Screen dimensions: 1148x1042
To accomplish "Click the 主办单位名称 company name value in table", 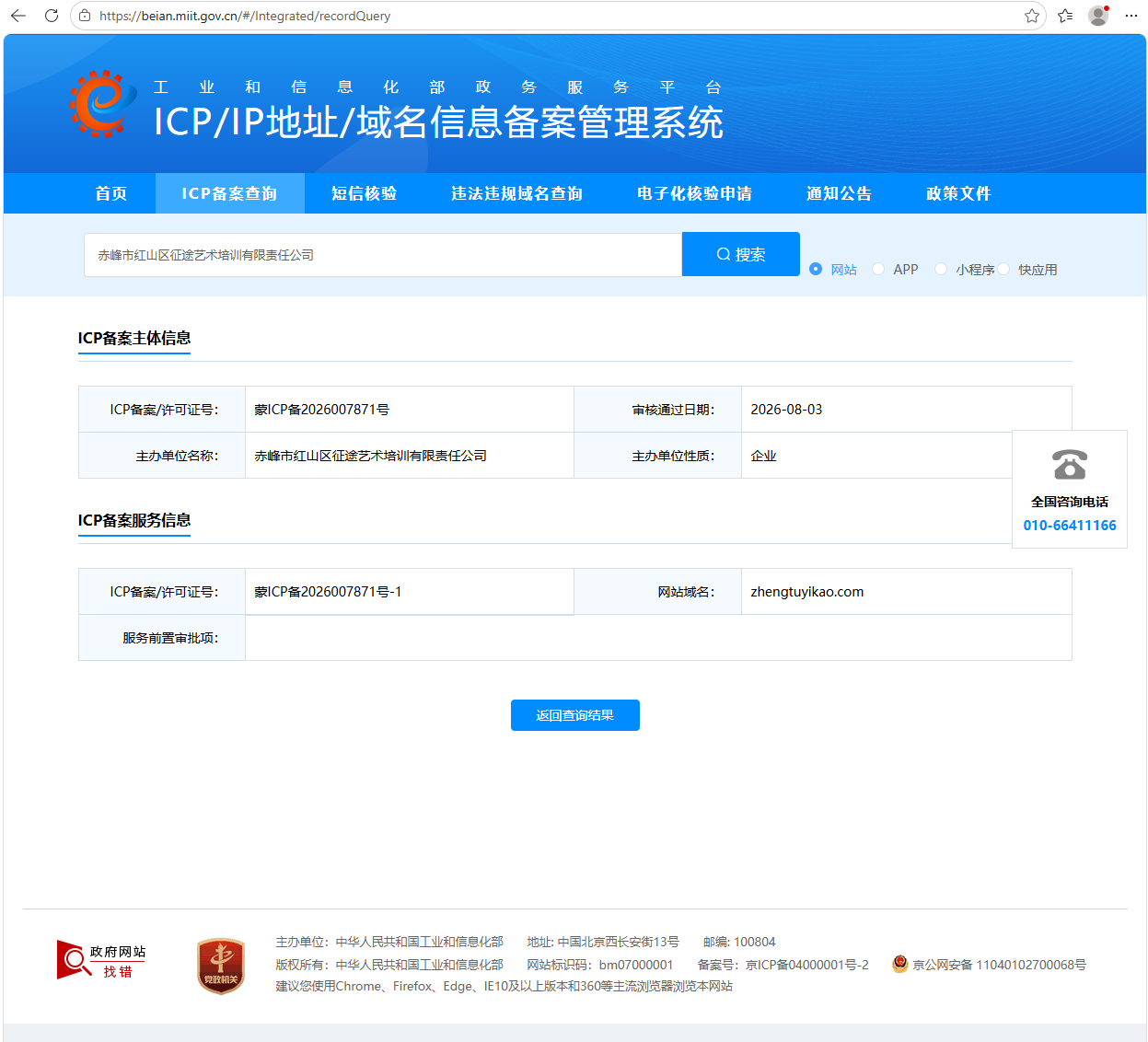I will pyautogui.click(x=371, y=456).
